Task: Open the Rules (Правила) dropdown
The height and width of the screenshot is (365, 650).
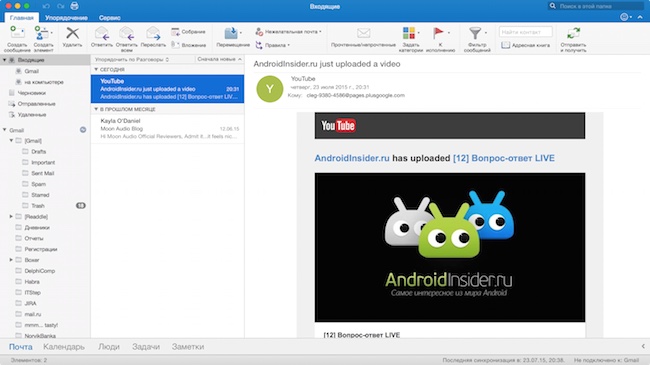Action: [x=272, y=45]
